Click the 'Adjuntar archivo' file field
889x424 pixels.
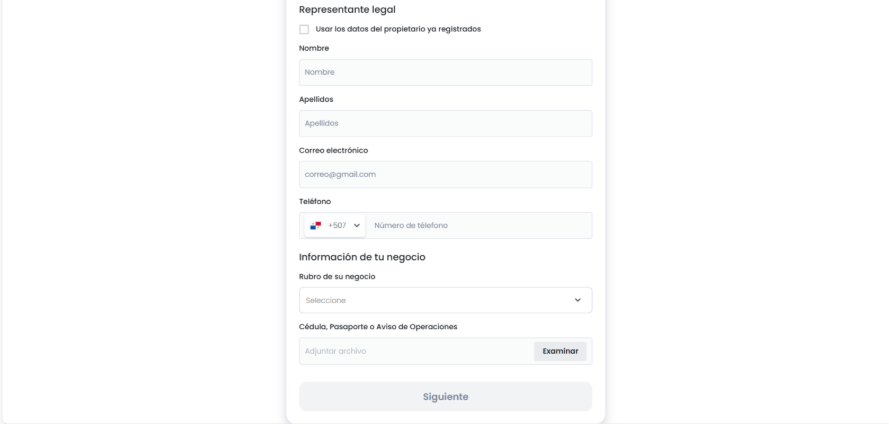415,351
